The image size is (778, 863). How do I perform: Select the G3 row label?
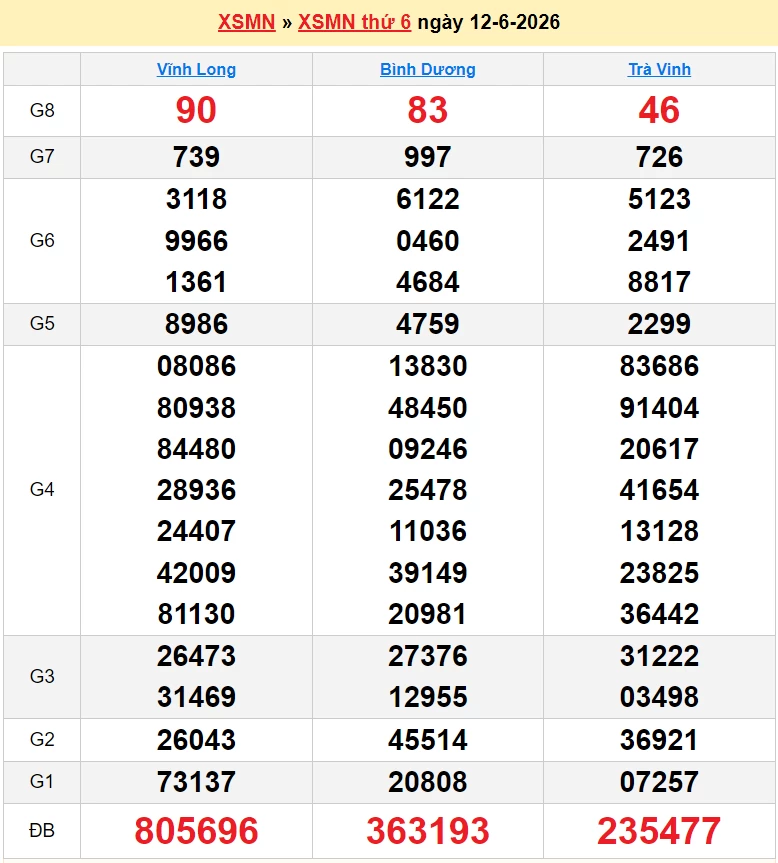click(42, 676)
